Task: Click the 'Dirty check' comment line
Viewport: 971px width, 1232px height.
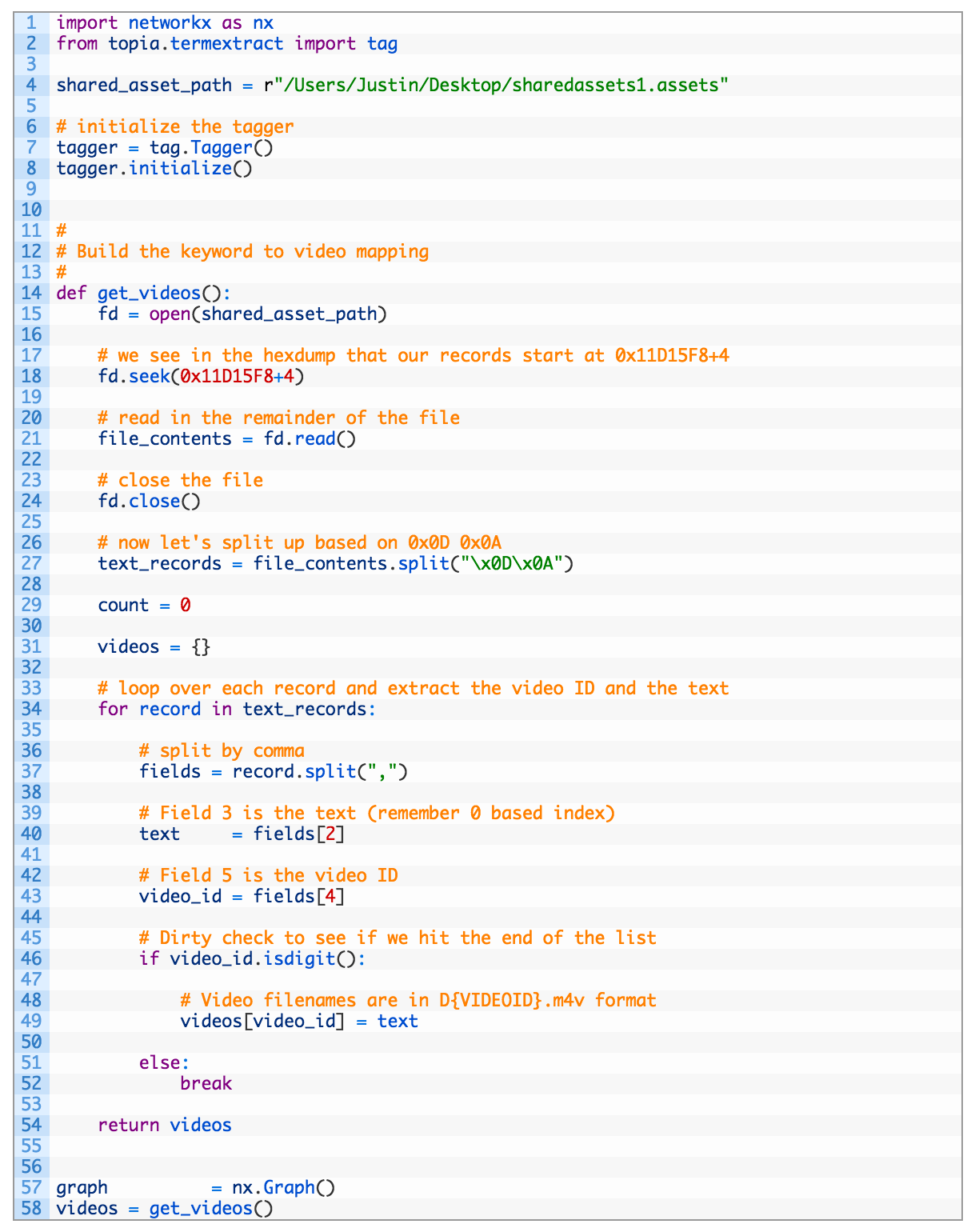Action: tap(398, 938)
